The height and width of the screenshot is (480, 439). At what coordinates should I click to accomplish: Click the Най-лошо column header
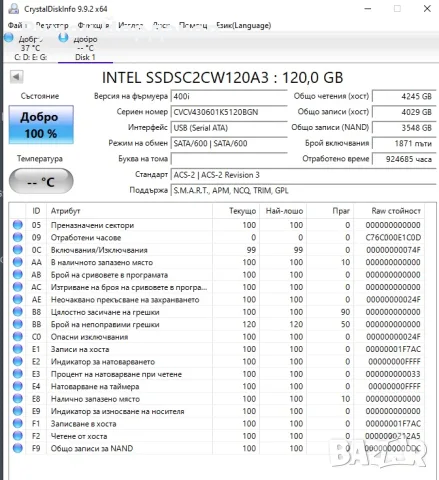(283, 211)
